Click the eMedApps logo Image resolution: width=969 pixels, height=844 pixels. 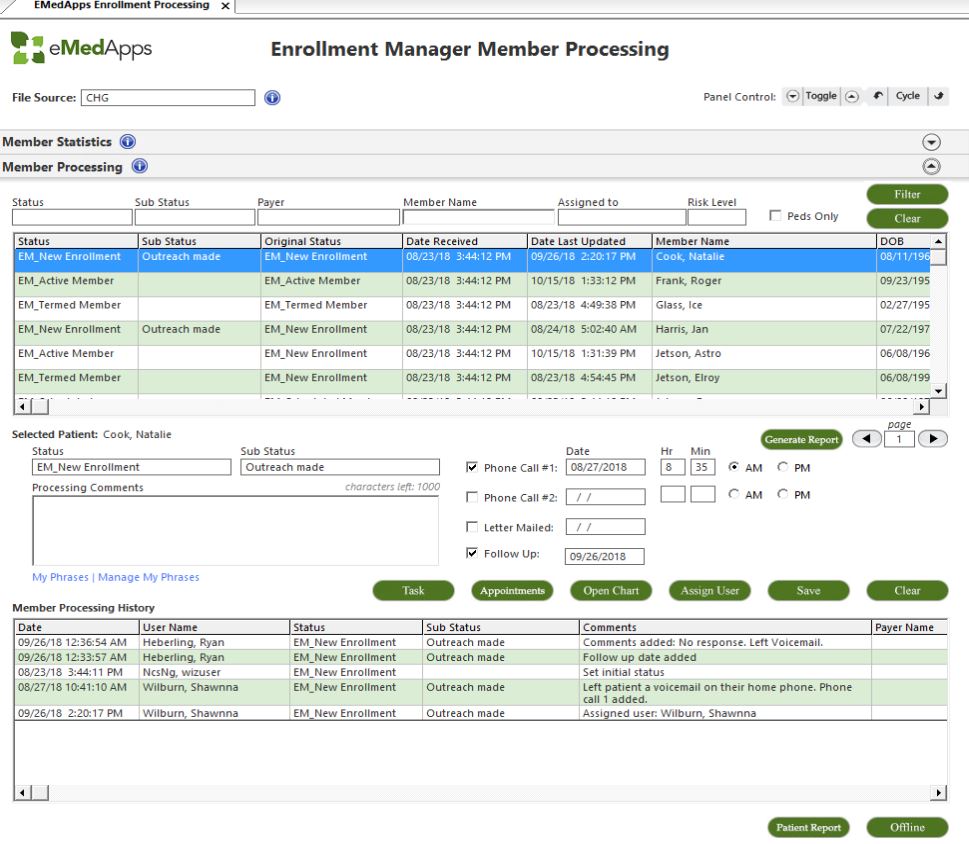pos(81,48)
